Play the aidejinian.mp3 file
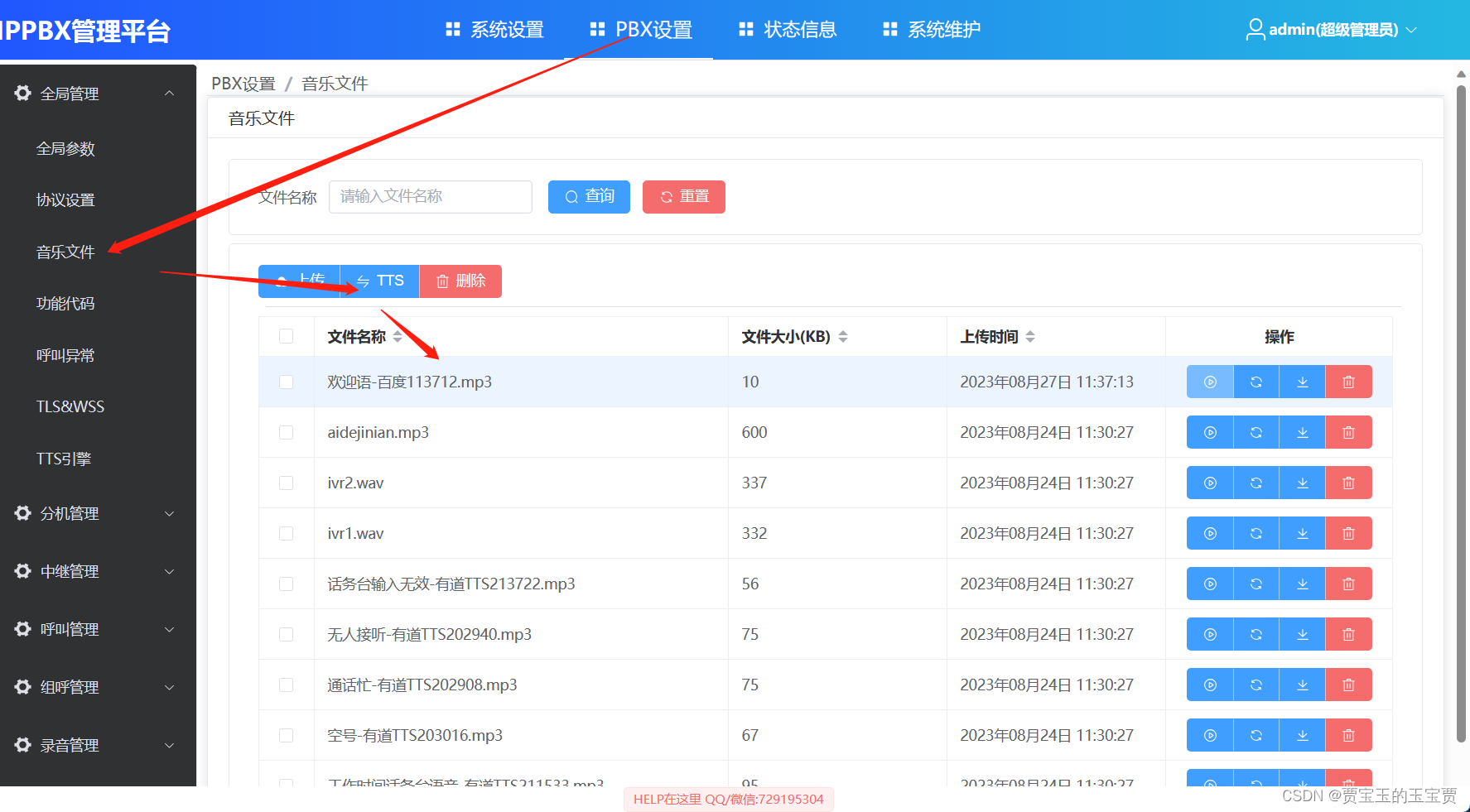The width and height of the screenshot is (1470, 812). pos(1210,432)
